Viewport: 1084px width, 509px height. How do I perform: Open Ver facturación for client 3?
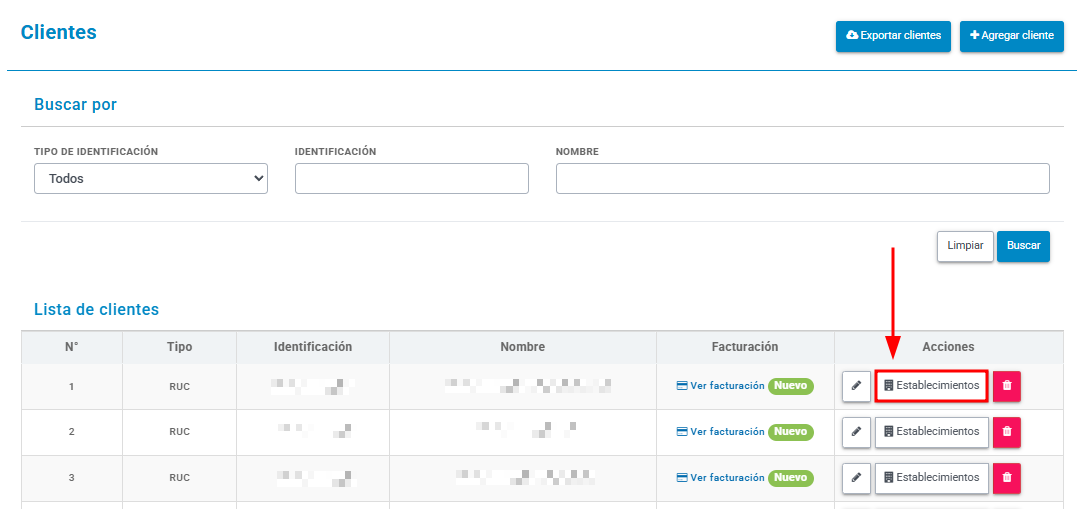(x=720, y=478)
